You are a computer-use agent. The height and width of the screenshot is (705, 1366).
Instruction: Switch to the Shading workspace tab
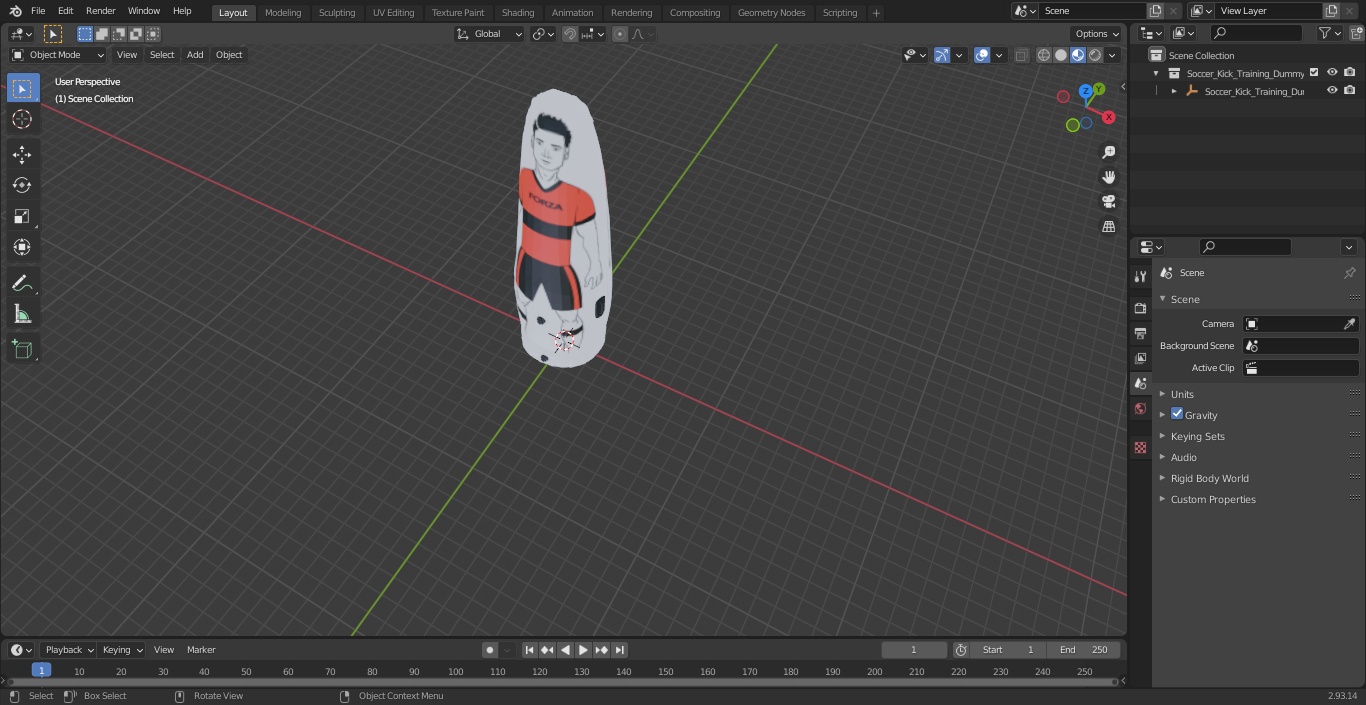click(x=518, y=12)
